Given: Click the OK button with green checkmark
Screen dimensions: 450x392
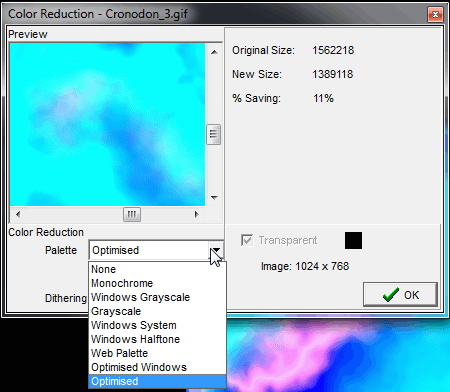Looking at the screenshot, I should tap(400, 295).
